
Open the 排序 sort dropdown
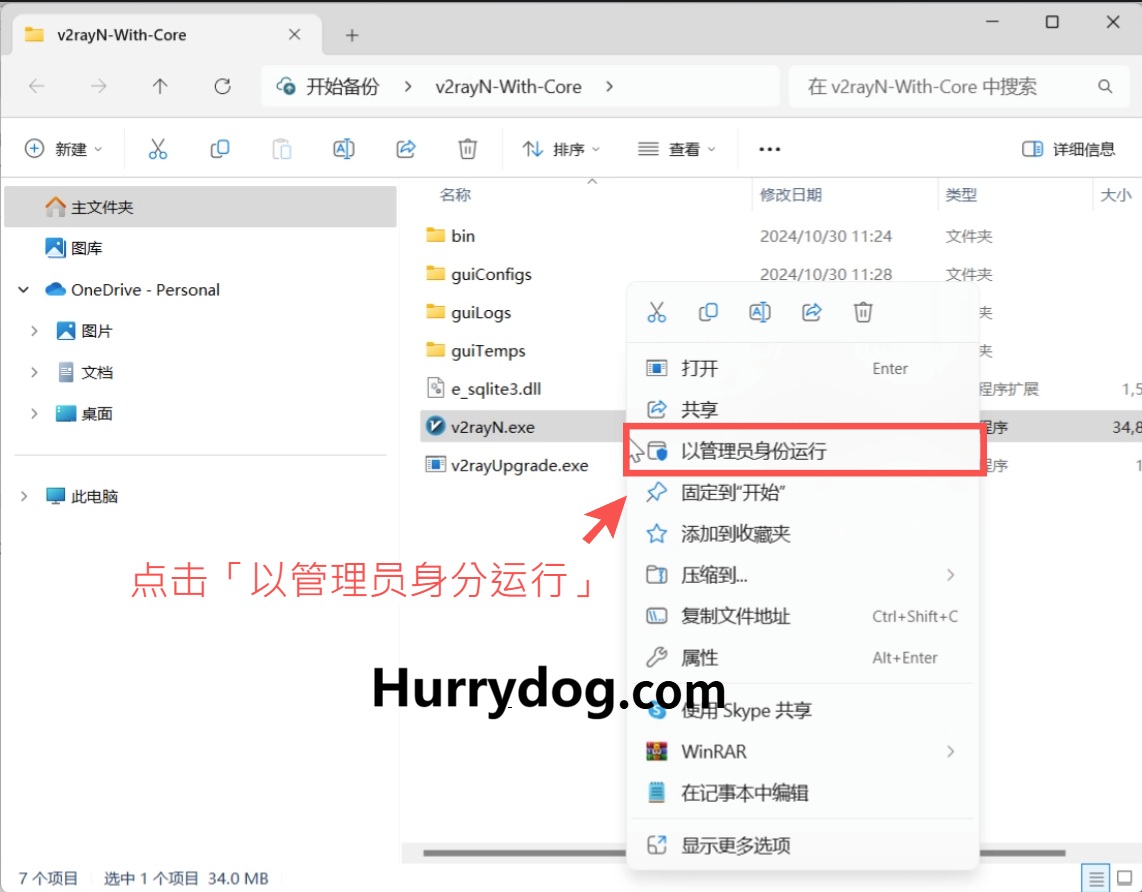(x=561, y=149)
